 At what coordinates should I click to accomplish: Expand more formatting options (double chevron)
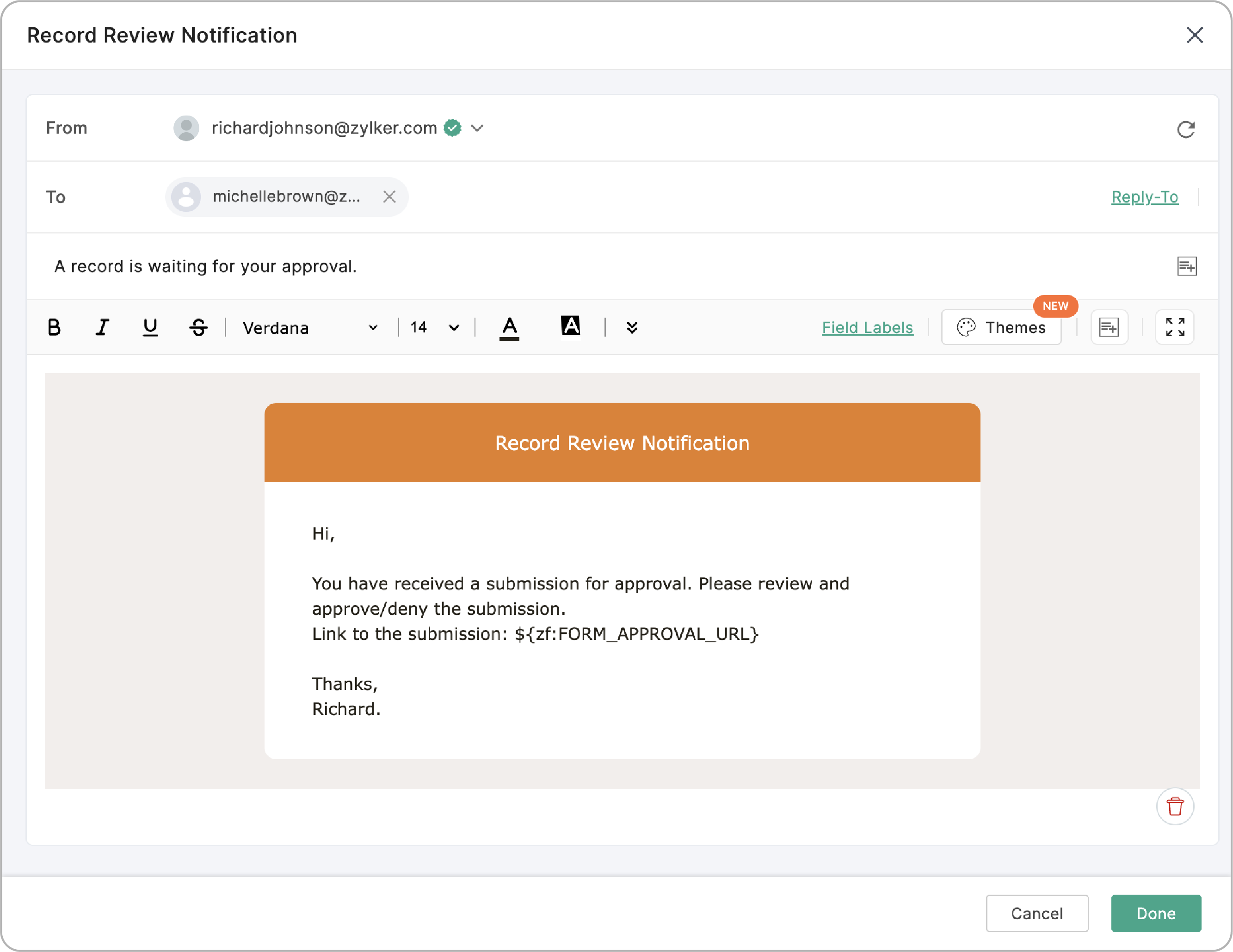(x=632, y=328)
